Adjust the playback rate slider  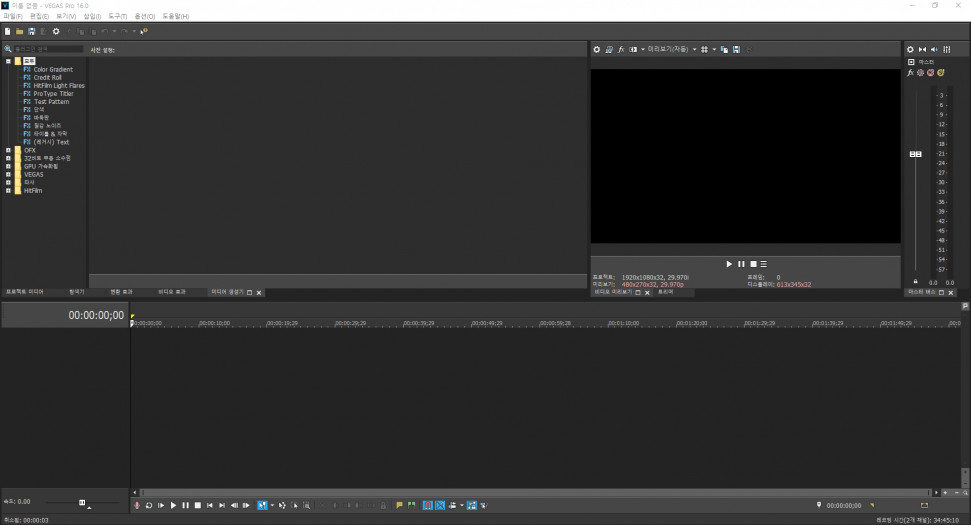[82, 503]
